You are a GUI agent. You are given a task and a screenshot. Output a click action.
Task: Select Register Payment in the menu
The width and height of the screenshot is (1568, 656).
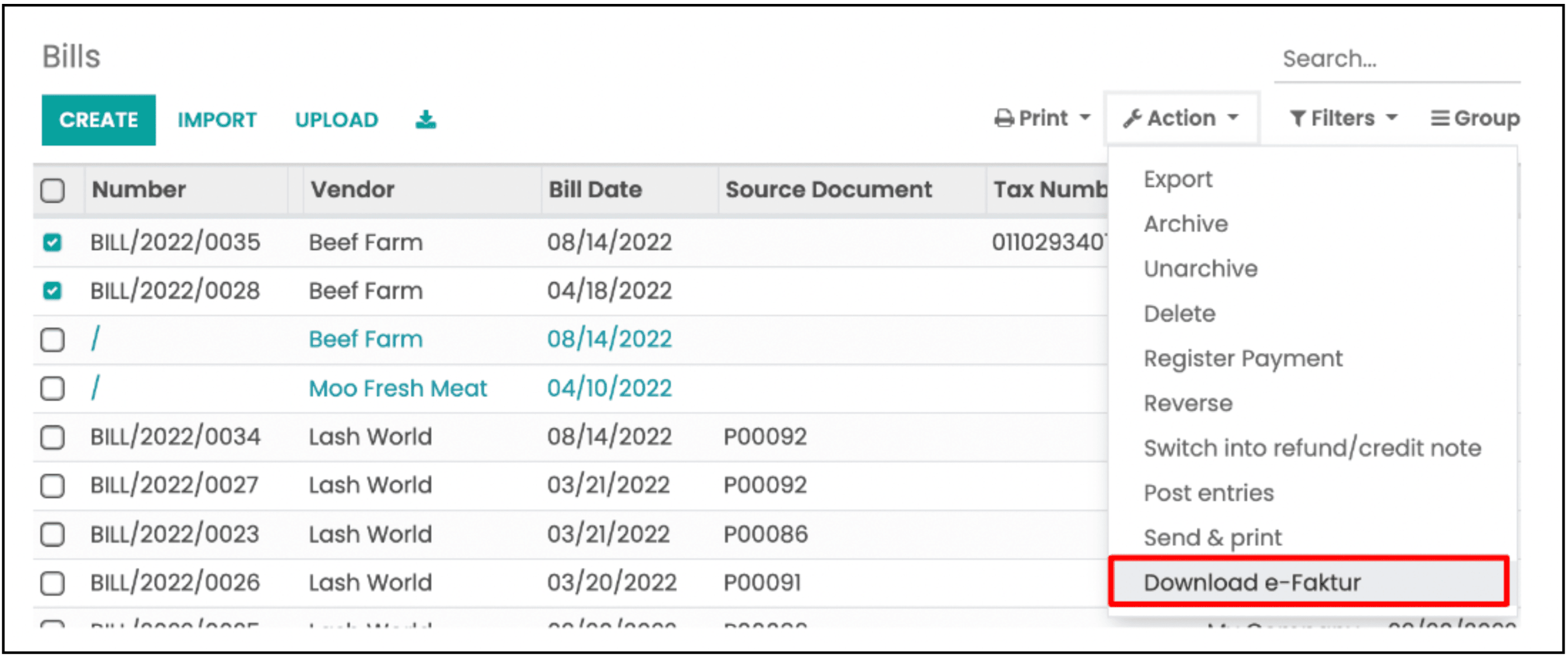pyautogui.click(x=1242, y=358)
